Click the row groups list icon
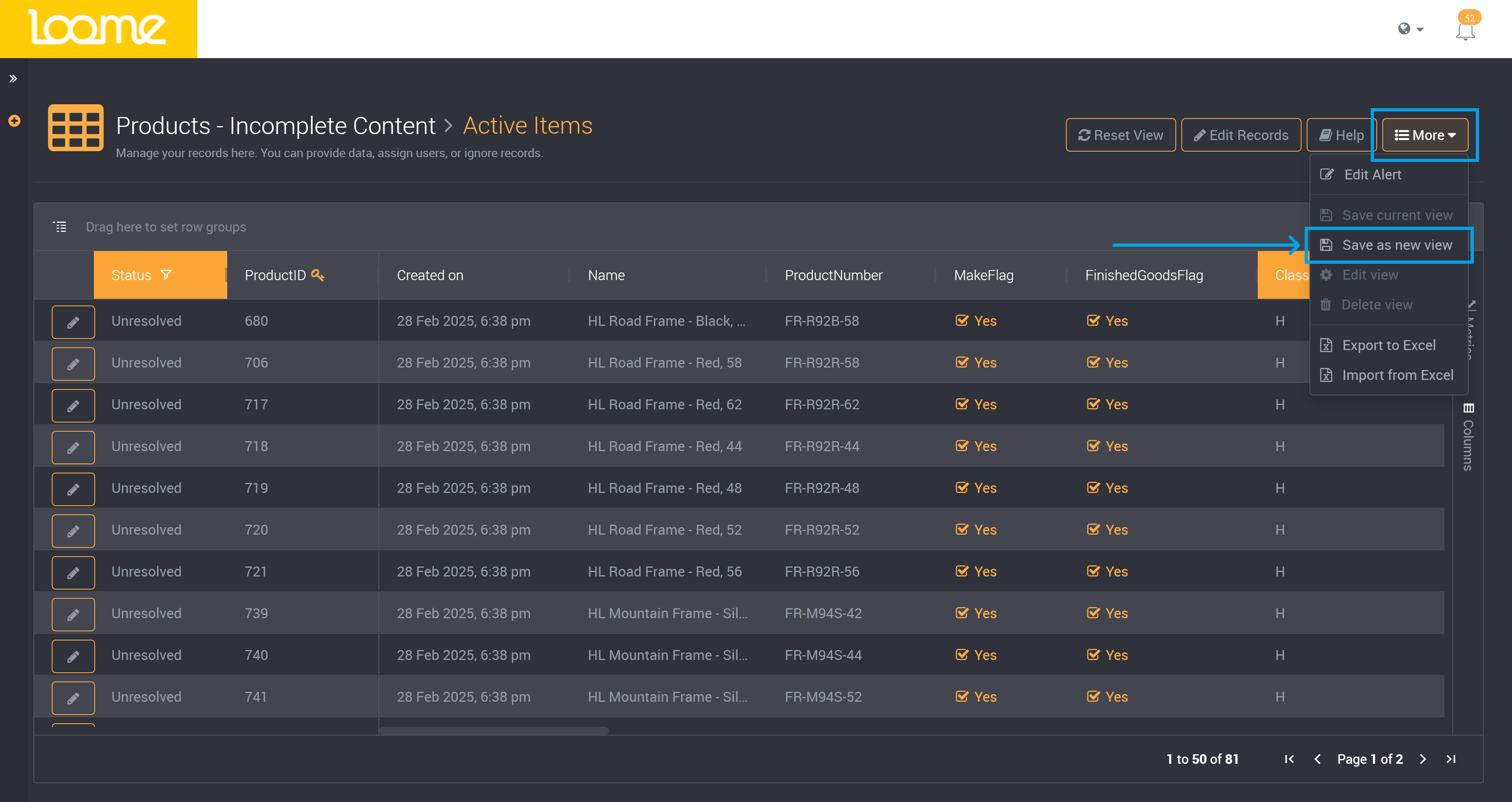Image resolution: width=1512 pixels, height=802 pixels. pyautogui.click(x=60, y=226)
